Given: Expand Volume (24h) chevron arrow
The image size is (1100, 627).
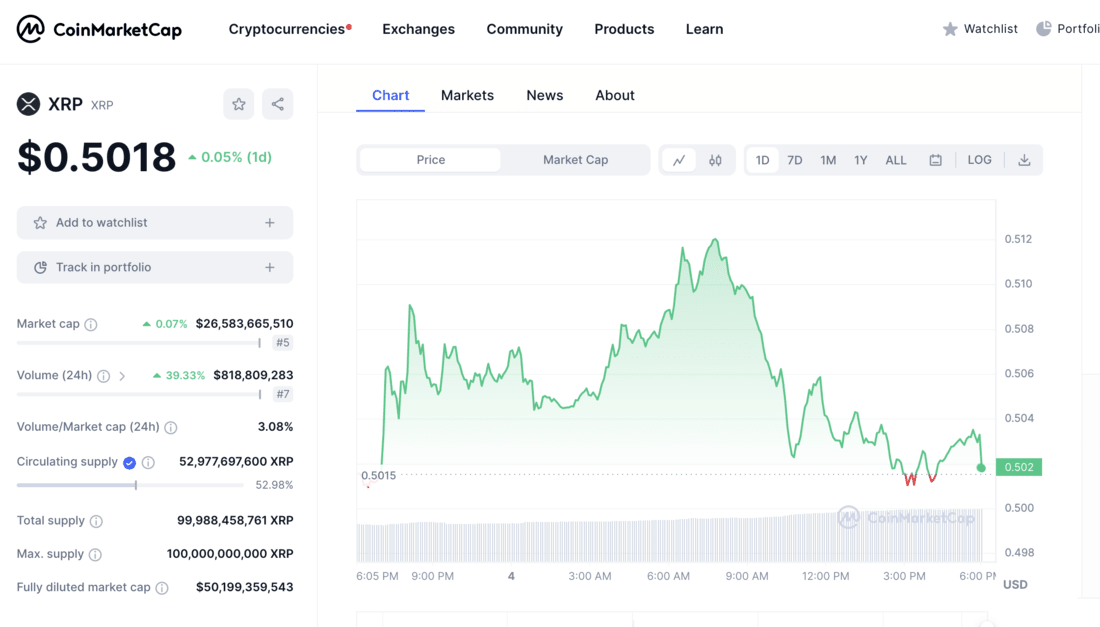Looking at the screenshot, I should coord(122,376).
